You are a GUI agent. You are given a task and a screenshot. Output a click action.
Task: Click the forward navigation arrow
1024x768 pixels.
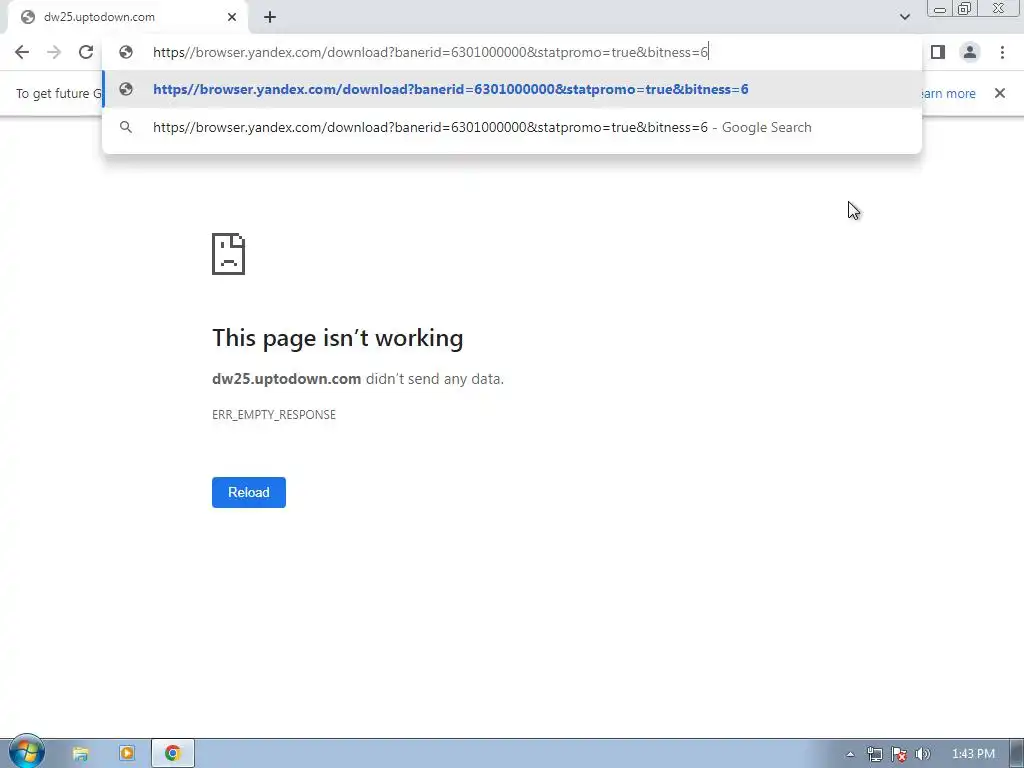54,52
